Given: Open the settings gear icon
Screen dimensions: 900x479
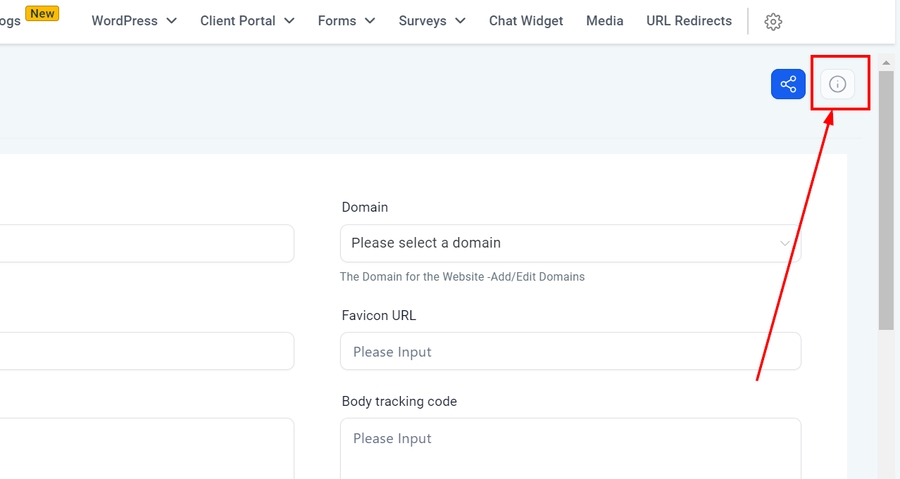Looking at the screenshot, I should pyautogui.click(x=773, y=21).
